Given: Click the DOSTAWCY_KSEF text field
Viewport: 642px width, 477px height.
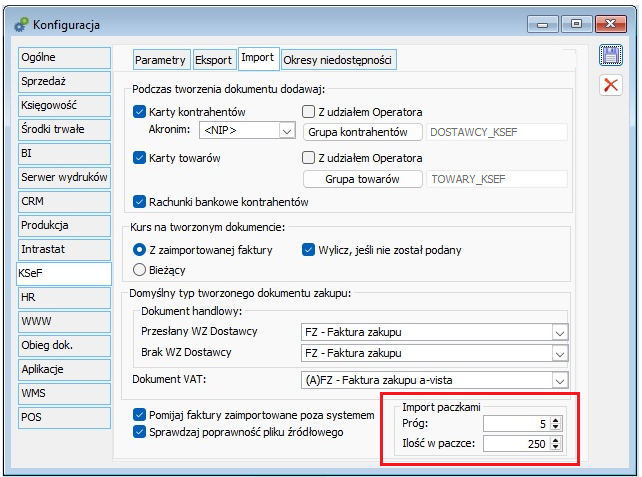Looking at the screenshot, I should [x=497, y=131].
